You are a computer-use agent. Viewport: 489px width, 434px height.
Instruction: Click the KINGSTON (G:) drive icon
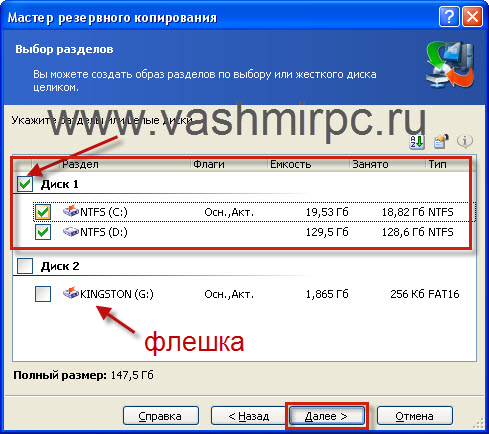tap(71, 293)
